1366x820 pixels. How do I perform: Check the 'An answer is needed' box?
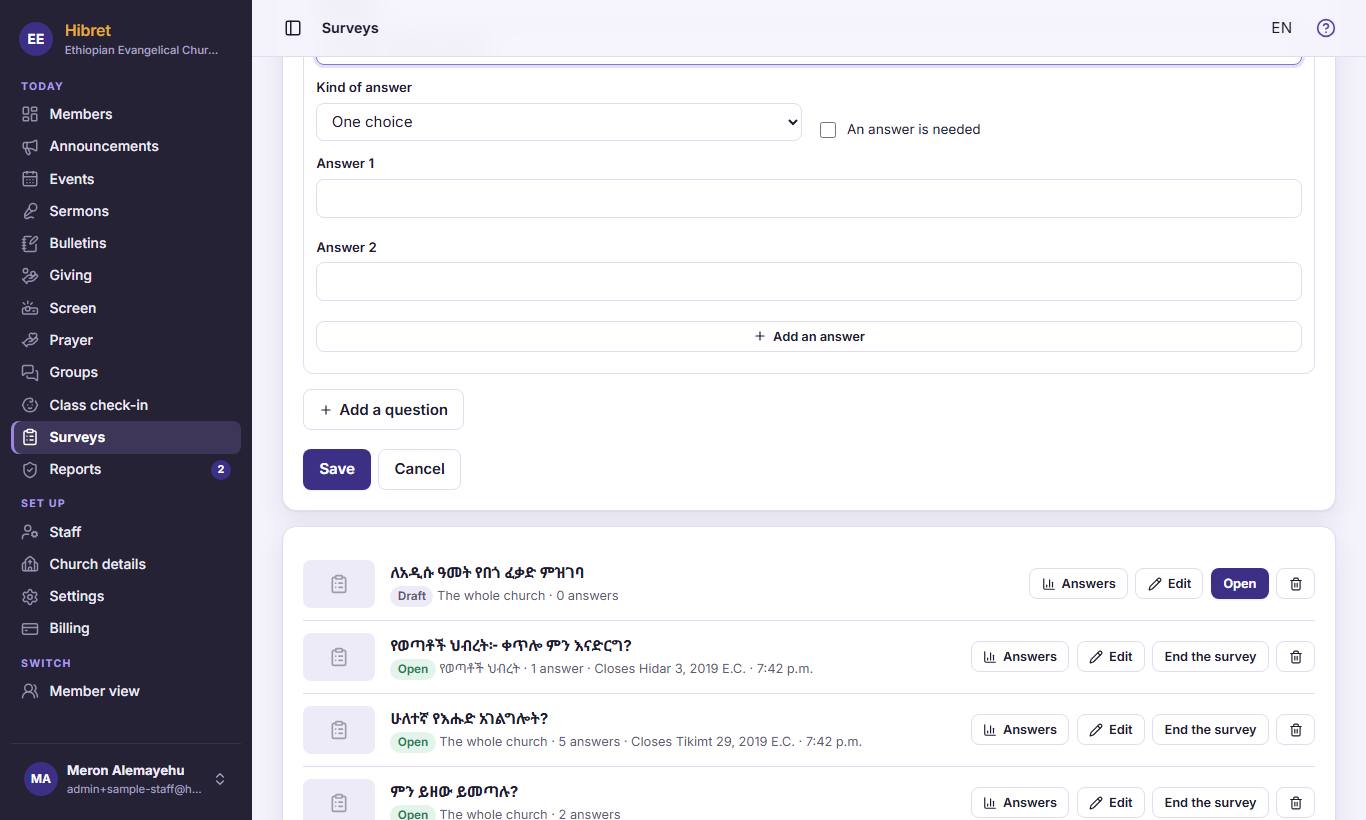(x=828, y=130)
